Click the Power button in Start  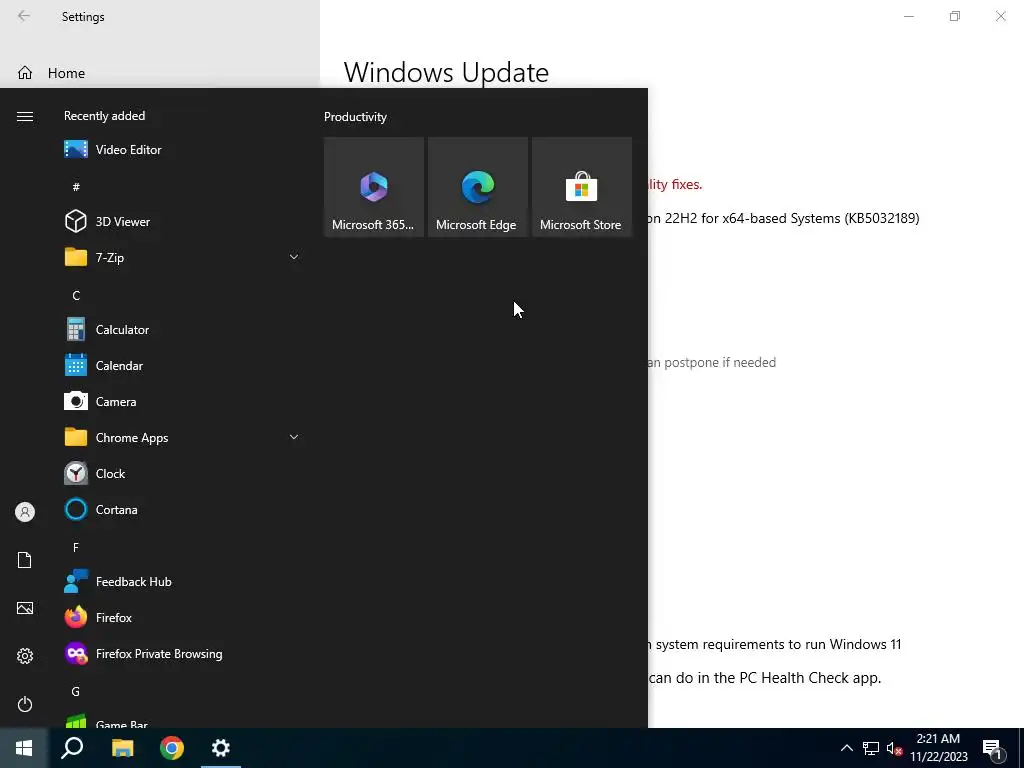(25, 704)
